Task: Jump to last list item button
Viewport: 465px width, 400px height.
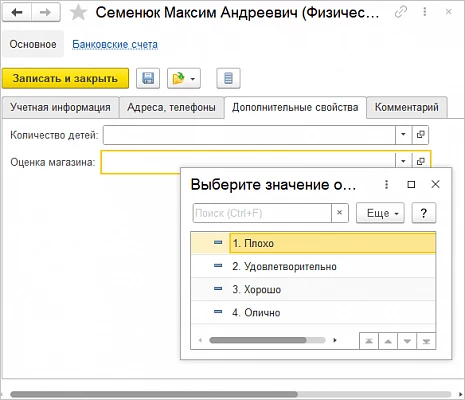Action: click(x=426, y=341)
